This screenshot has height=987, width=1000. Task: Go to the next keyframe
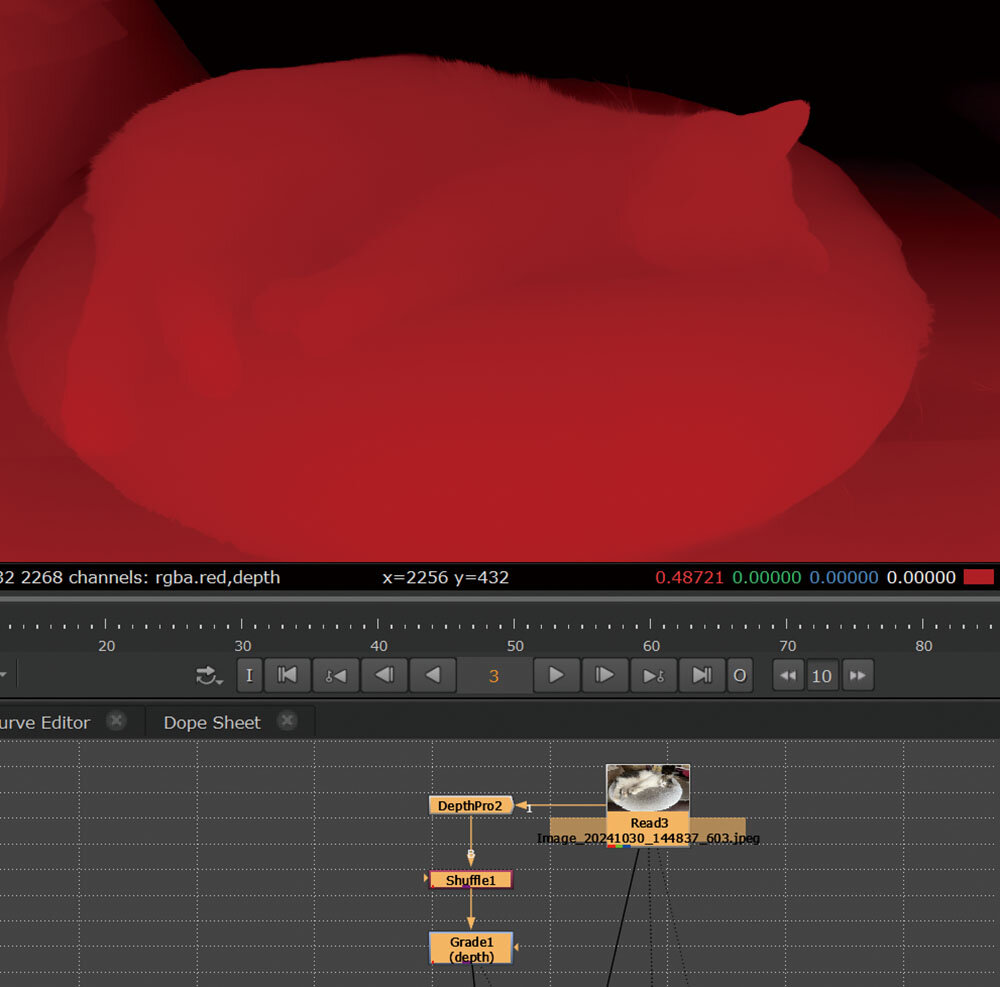653,676
